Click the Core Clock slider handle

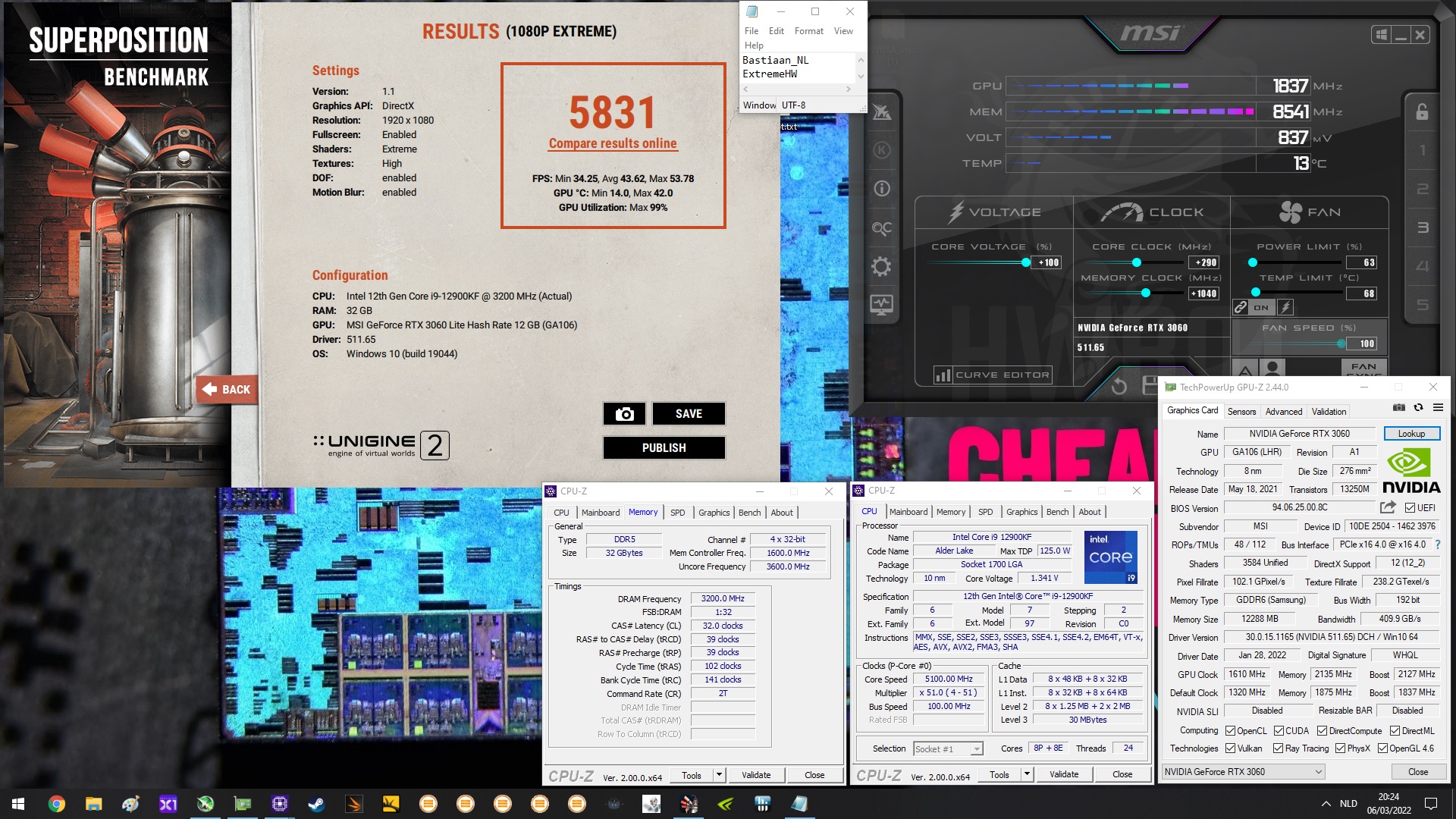[1136, 262]
